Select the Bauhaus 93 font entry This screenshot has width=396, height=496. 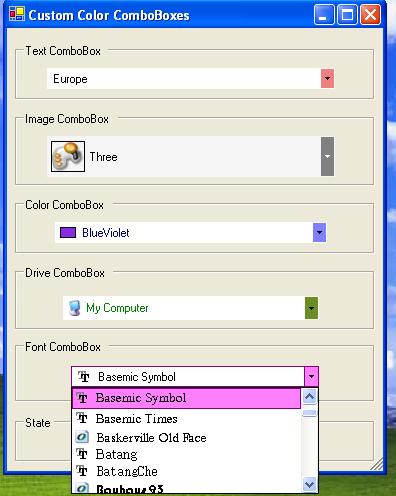tap(186, 489)
